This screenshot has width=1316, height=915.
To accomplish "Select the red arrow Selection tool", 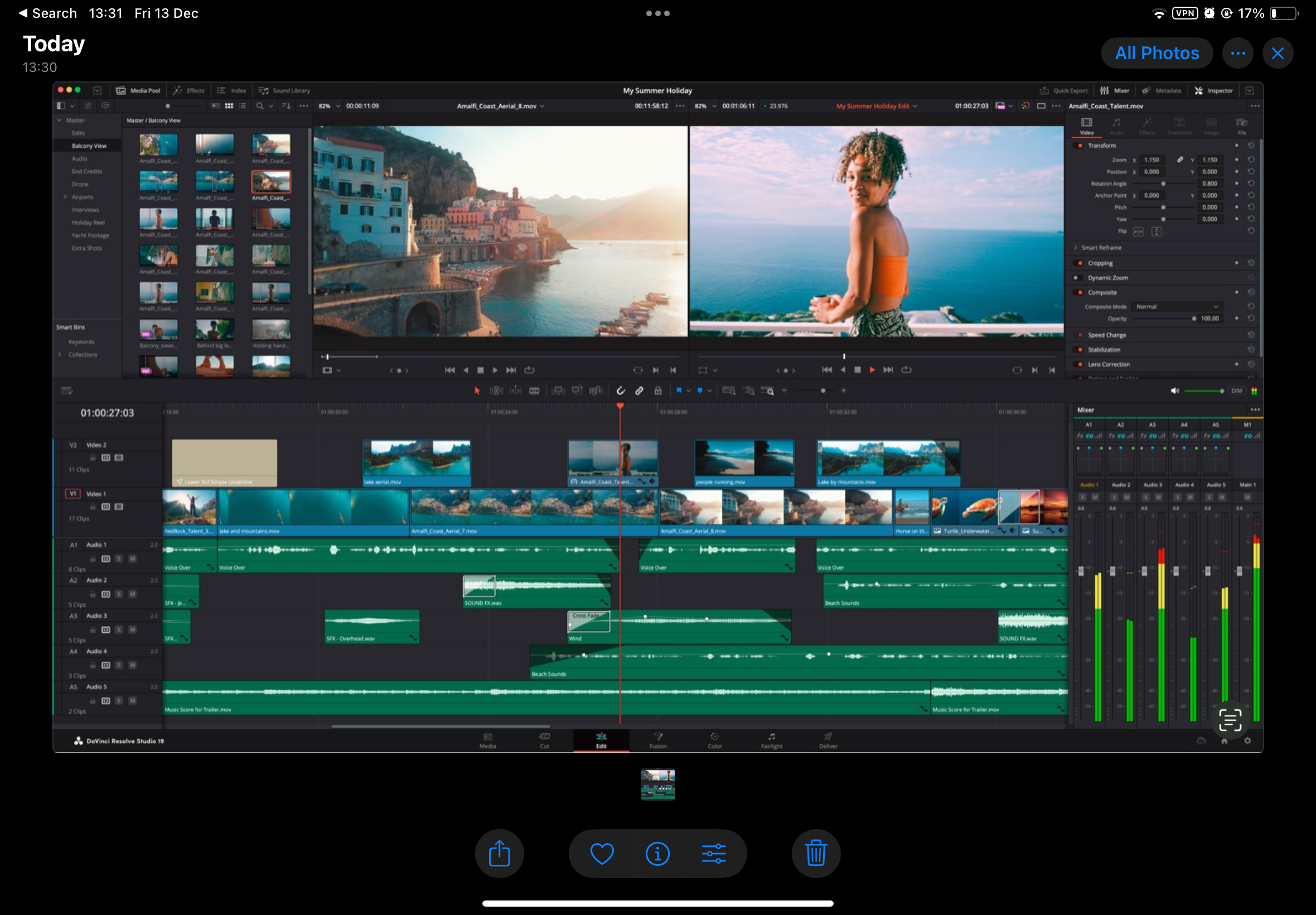I will click(x=477, y=391).
